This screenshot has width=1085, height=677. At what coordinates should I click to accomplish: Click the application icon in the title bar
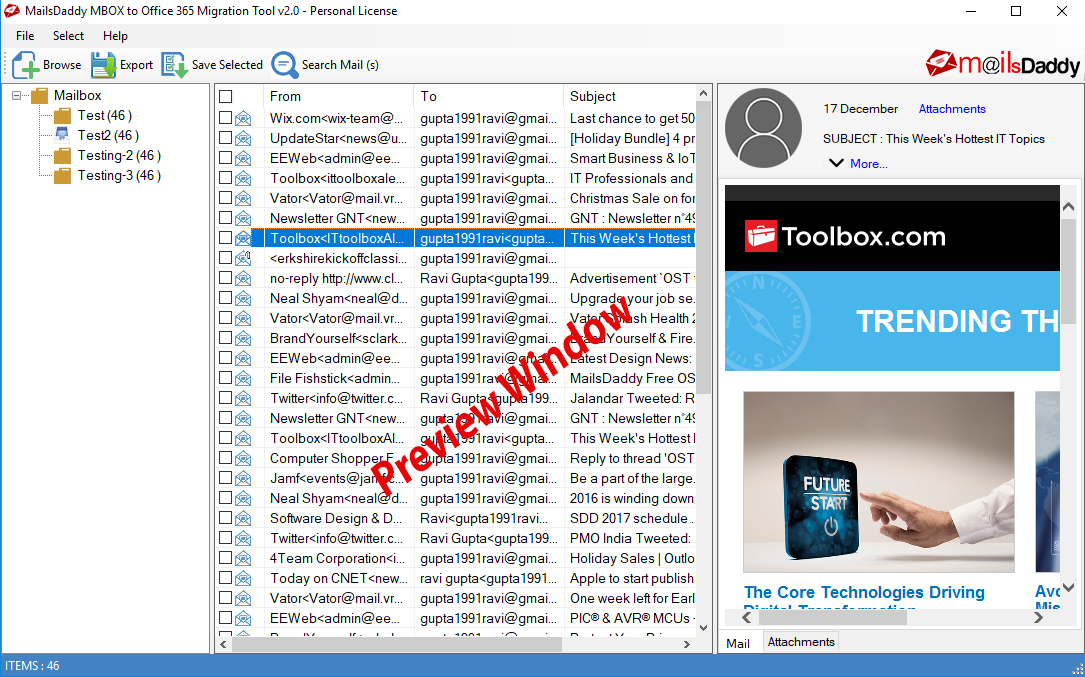point(12,11)
